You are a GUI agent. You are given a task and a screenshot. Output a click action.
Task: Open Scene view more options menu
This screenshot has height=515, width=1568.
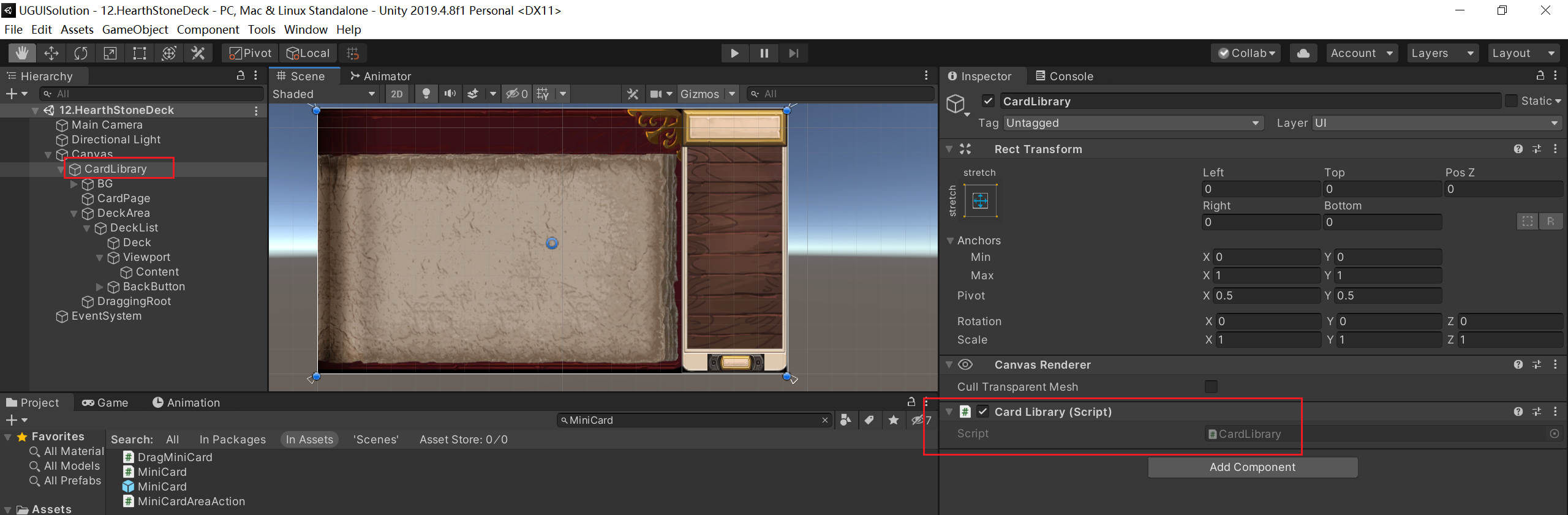926,75
